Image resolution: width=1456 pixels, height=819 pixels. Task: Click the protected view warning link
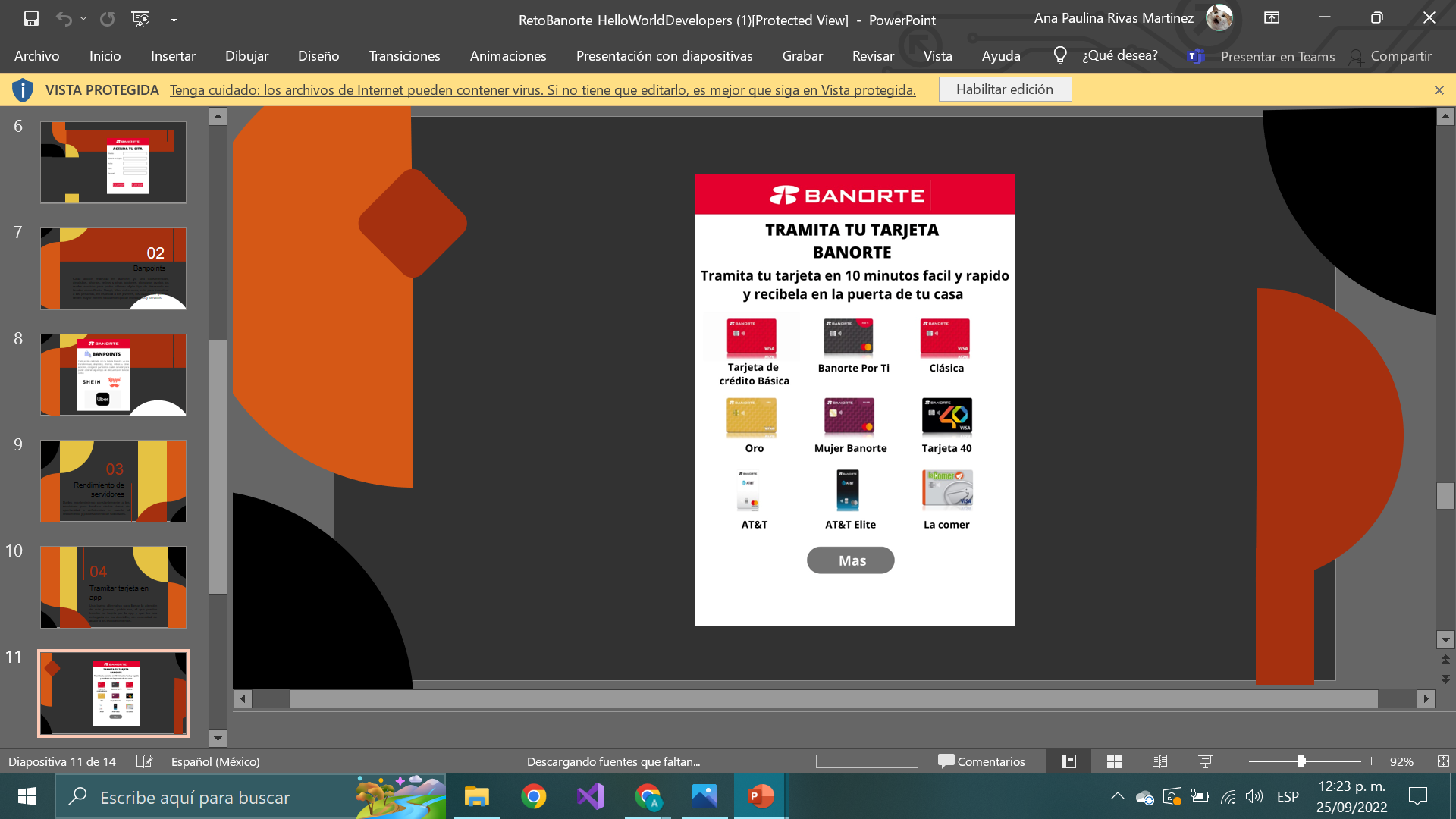pyautogui.click(x=542, y=90)
